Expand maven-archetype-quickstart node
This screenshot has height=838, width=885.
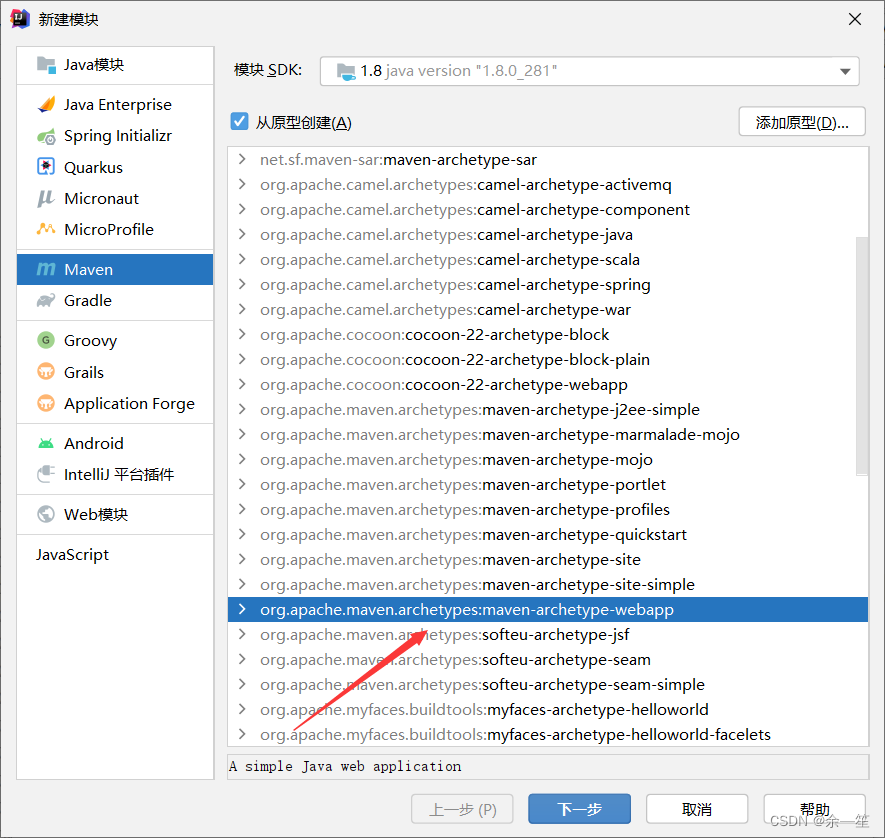(242, 534)
